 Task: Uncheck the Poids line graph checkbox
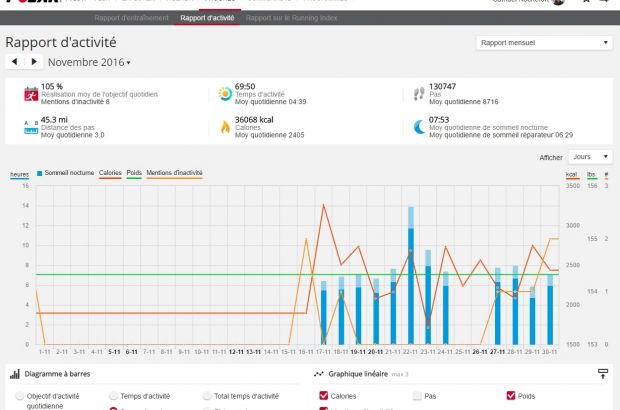(511, 396)
